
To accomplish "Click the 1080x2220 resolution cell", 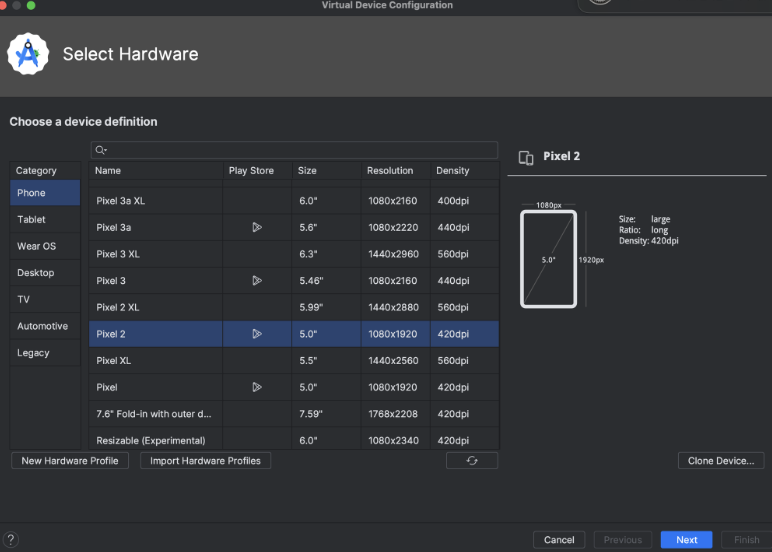I will (x=396, y=227).
